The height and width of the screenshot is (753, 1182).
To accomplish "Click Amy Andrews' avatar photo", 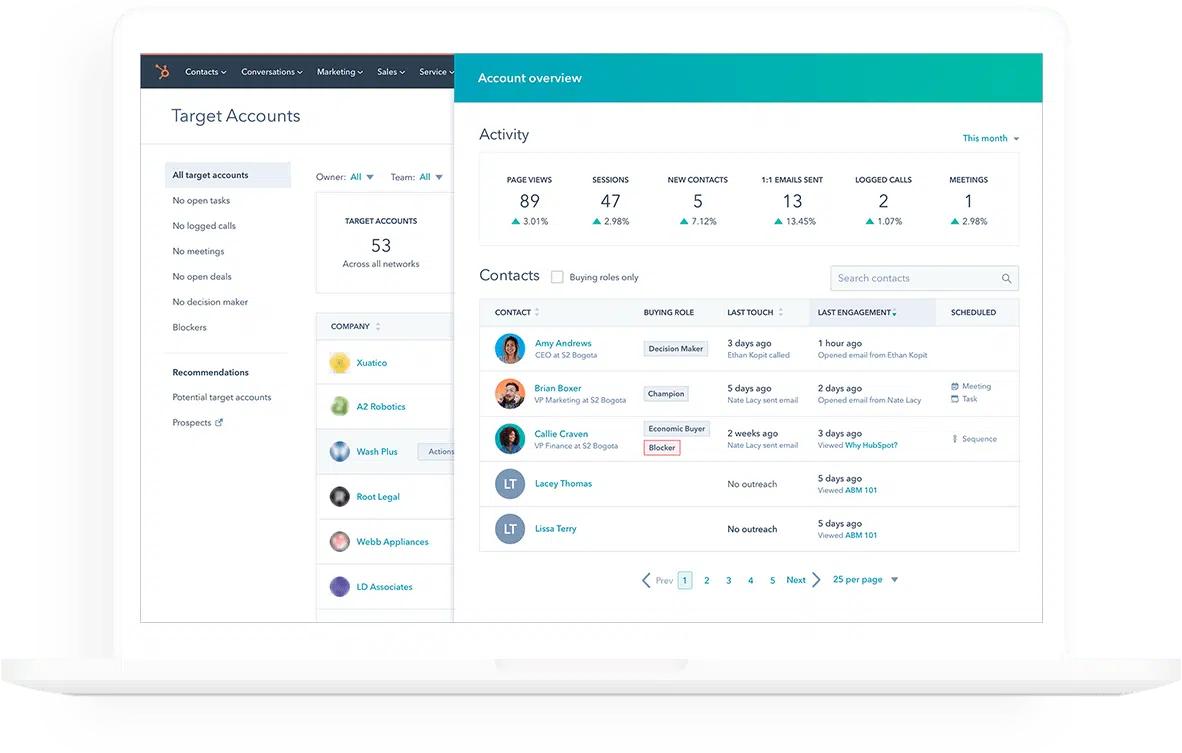I will pos(510,349).
